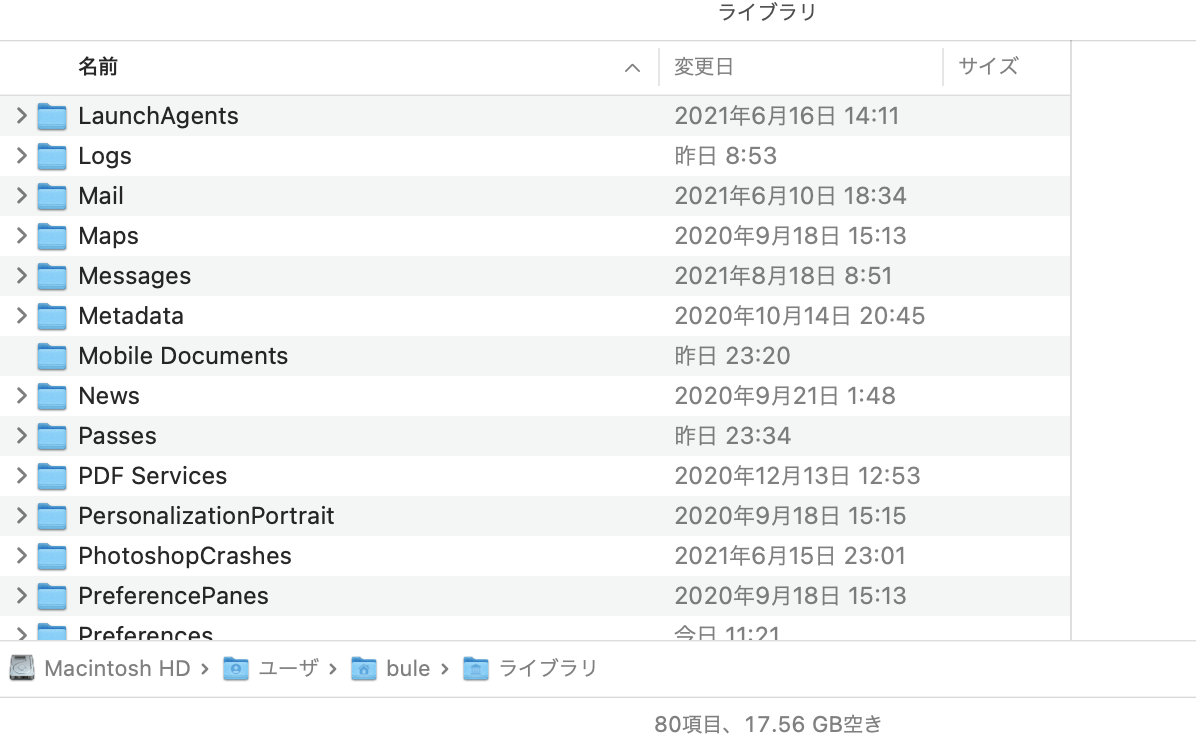The image size is (1196, 742).
Task: Sort by 変更日 column header
Action: (x=704, y=67)
